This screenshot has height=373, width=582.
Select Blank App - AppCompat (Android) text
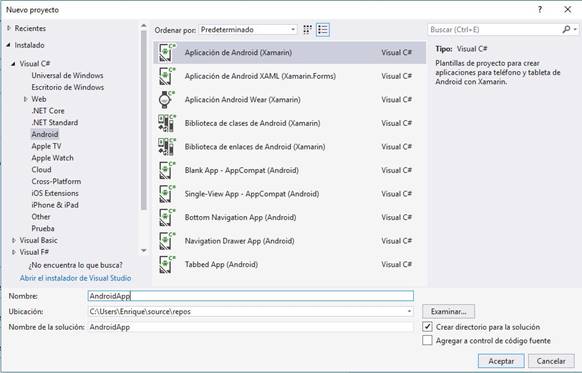(242, 170)
